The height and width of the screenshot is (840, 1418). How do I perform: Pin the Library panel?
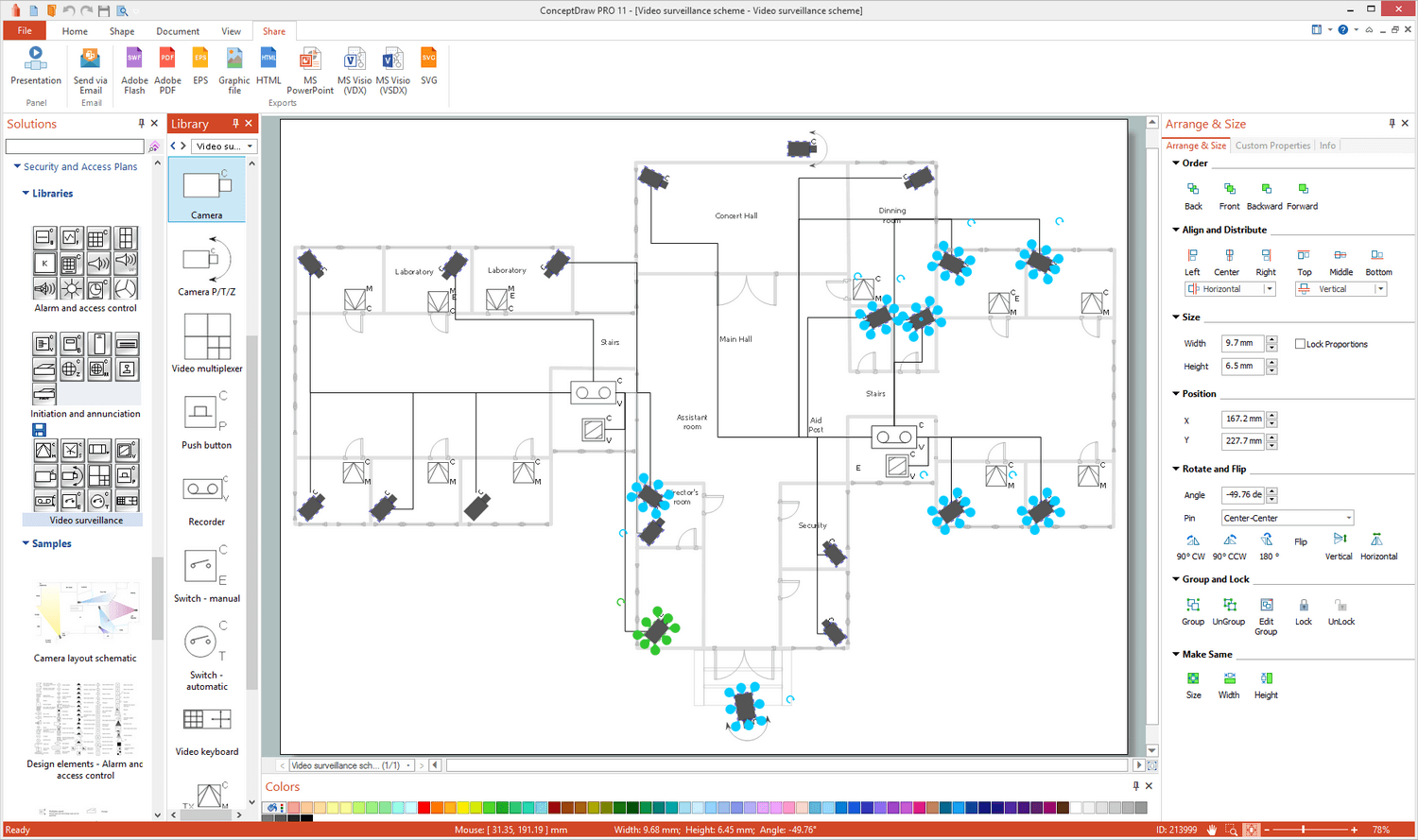tap(235, 124)
